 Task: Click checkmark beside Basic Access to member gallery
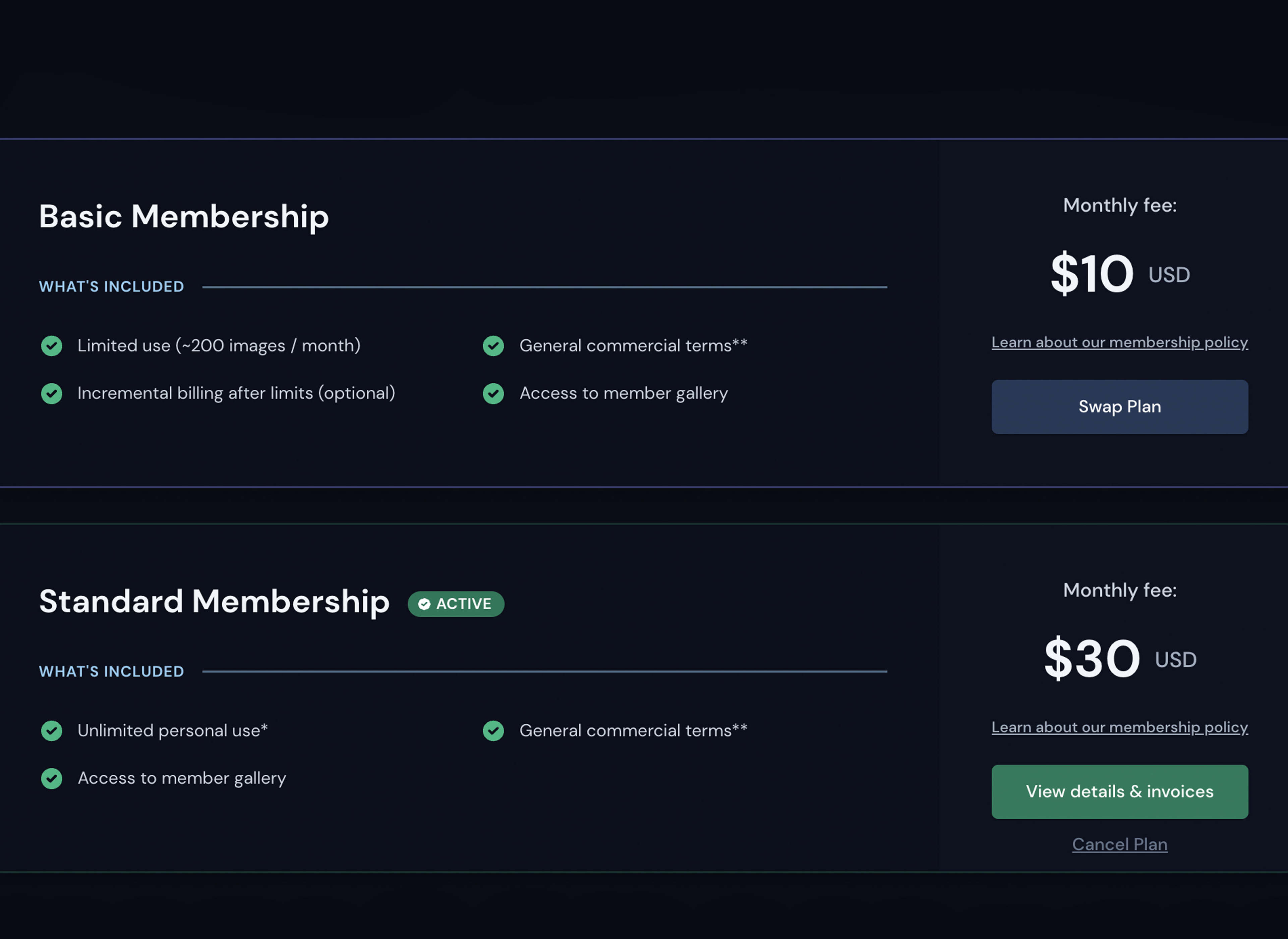(x=493, y=393)
